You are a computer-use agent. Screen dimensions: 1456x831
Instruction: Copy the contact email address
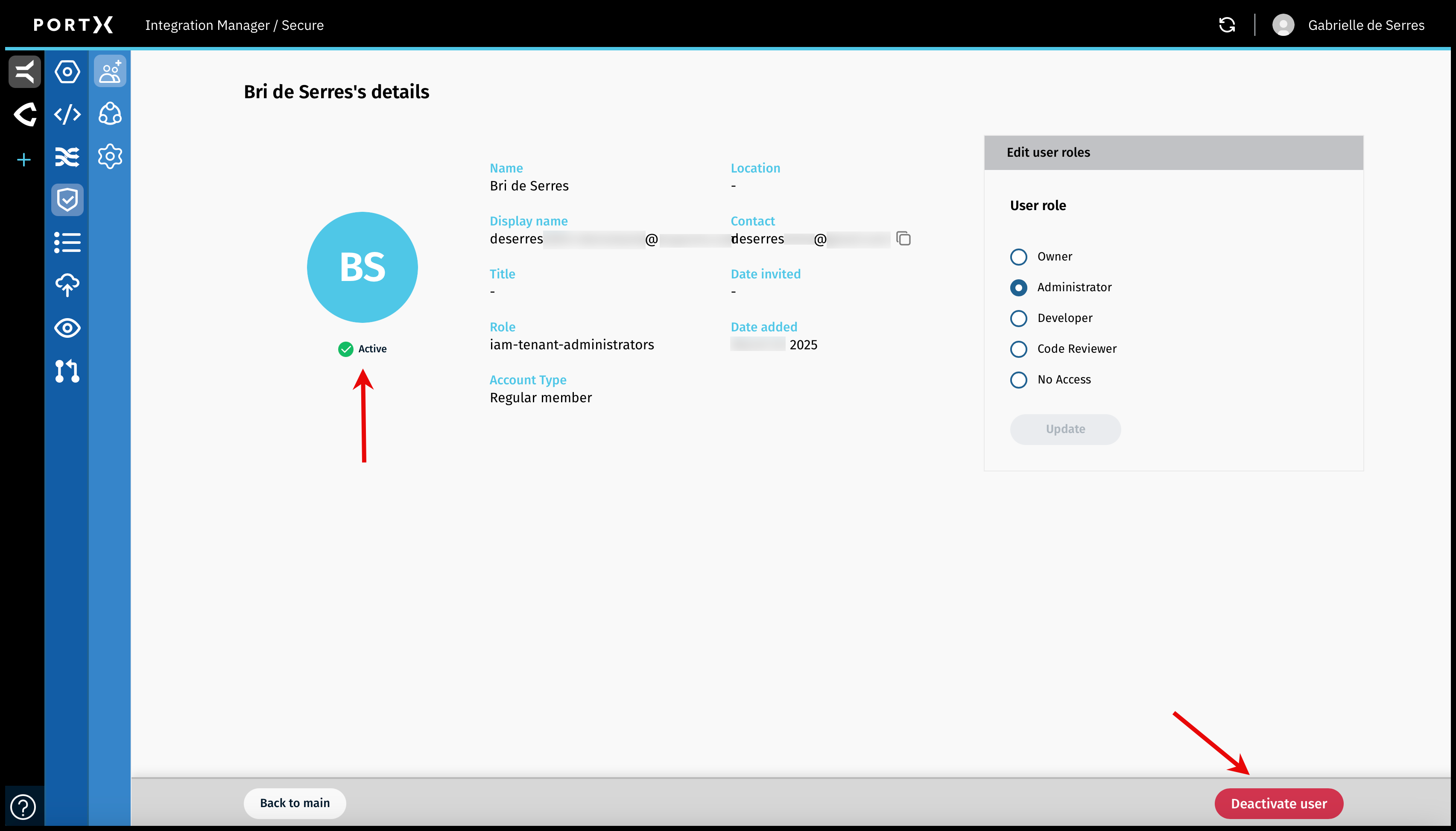point(903,239)
